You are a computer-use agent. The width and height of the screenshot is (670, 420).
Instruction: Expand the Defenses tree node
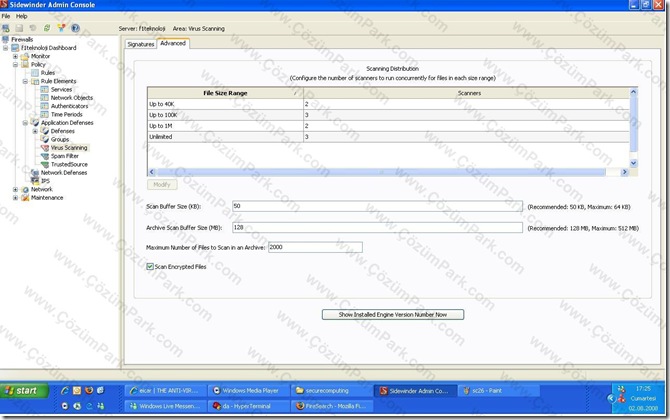point(35,131)
